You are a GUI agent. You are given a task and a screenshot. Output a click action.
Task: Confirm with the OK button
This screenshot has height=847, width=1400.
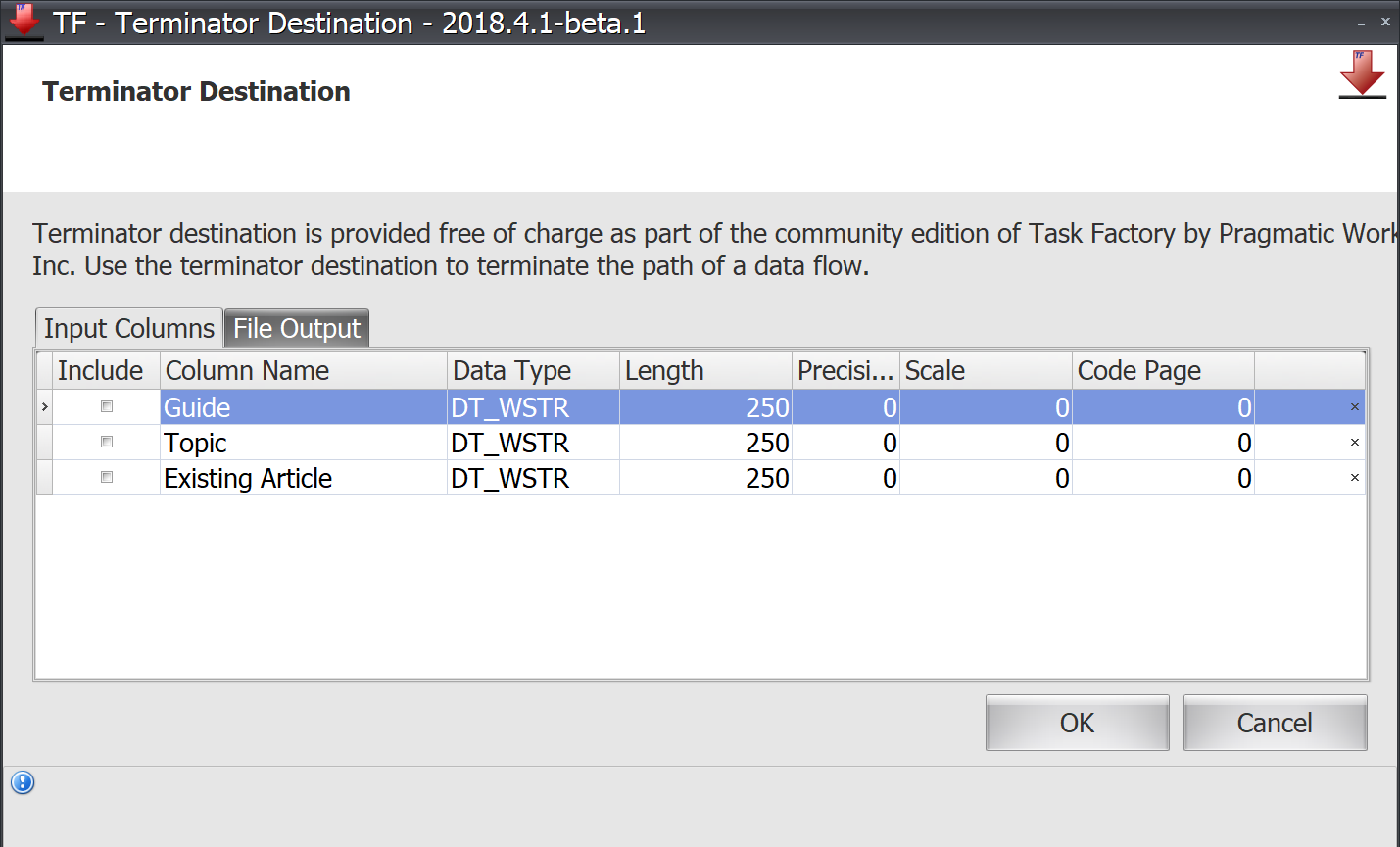1077,723
